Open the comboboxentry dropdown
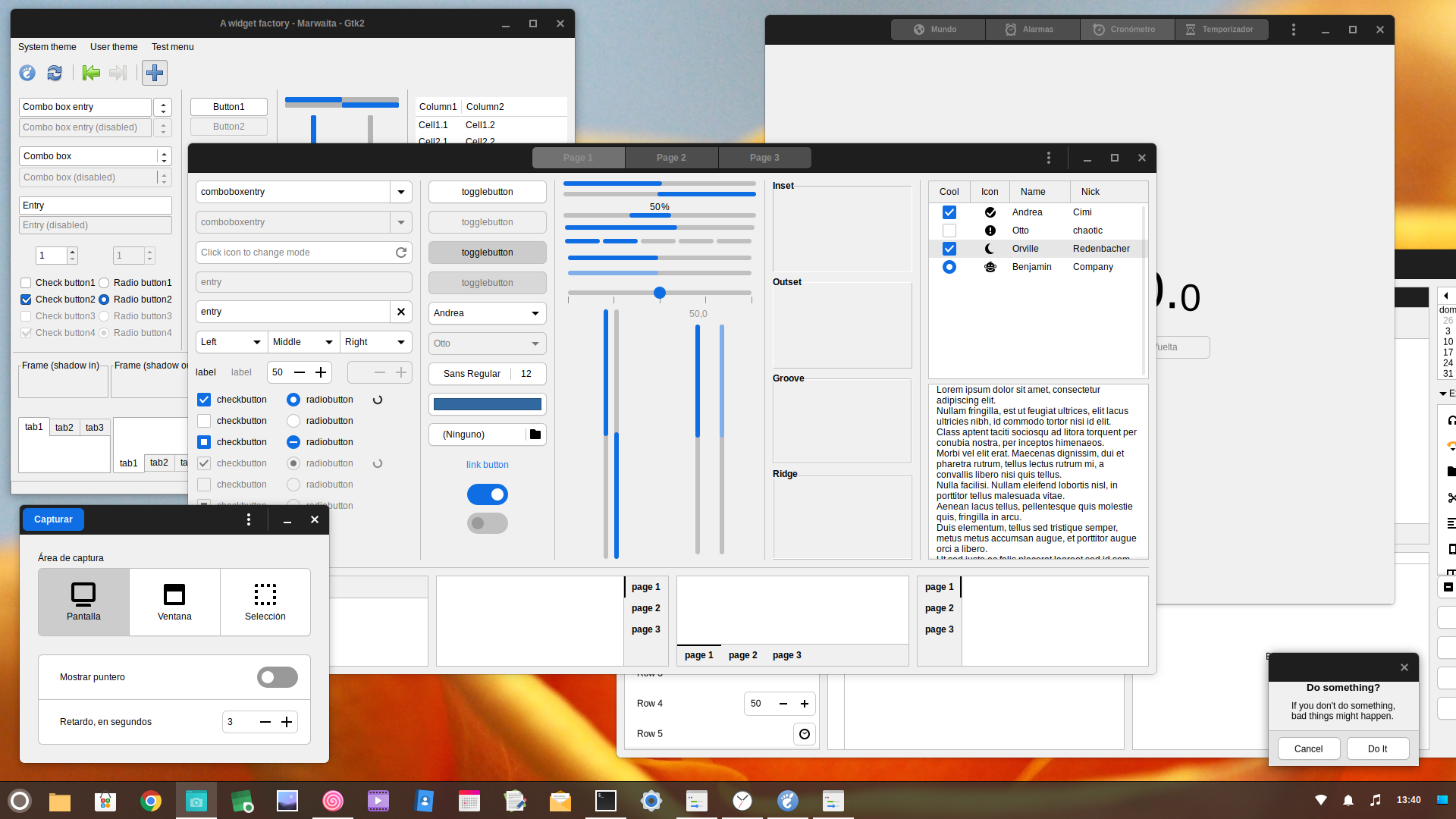This screenshot has width=1456, height=819. [400, 191]
